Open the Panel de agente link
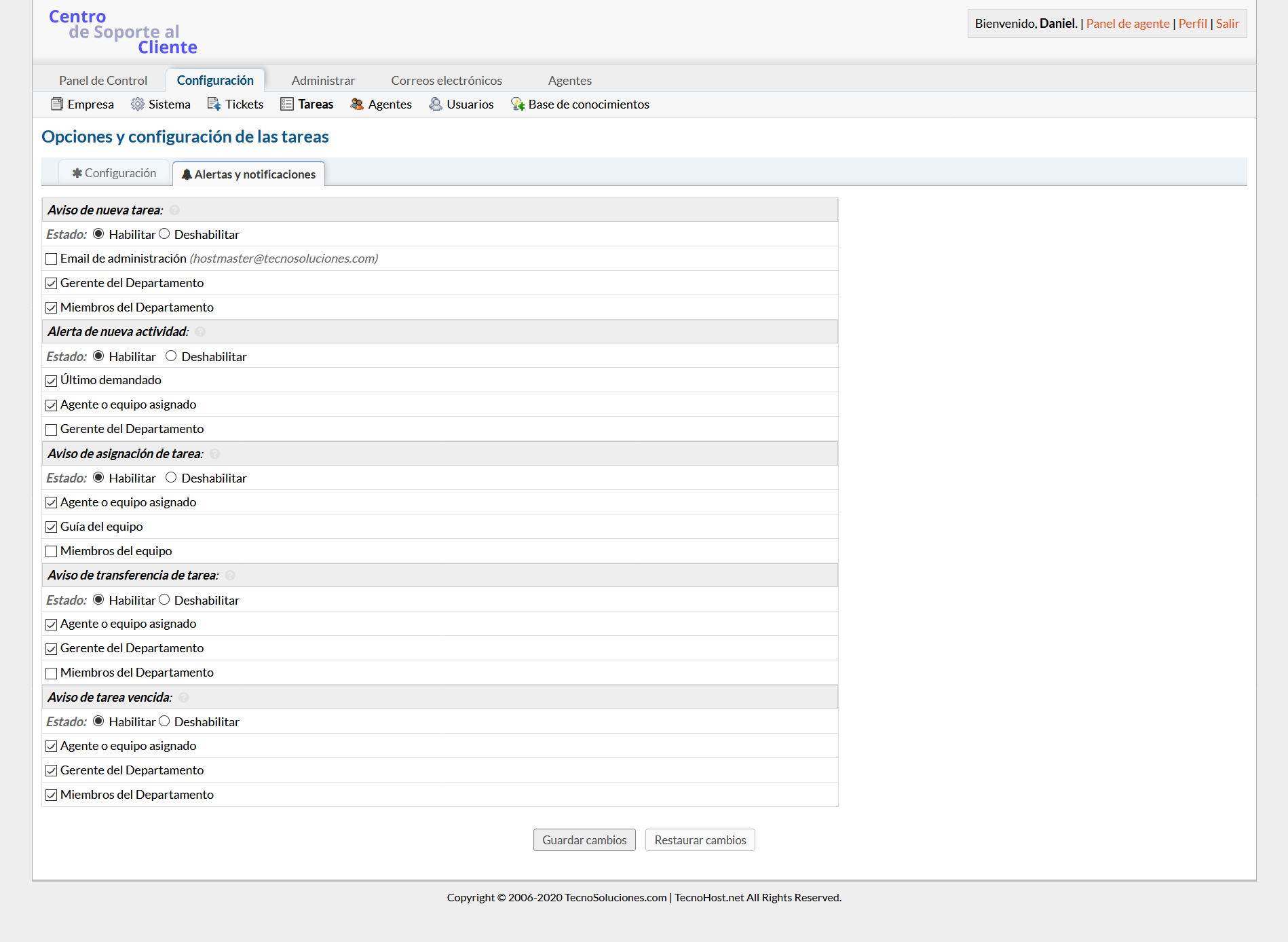The width and height of the screenshot is (1288, 942). pos(1128,24)
